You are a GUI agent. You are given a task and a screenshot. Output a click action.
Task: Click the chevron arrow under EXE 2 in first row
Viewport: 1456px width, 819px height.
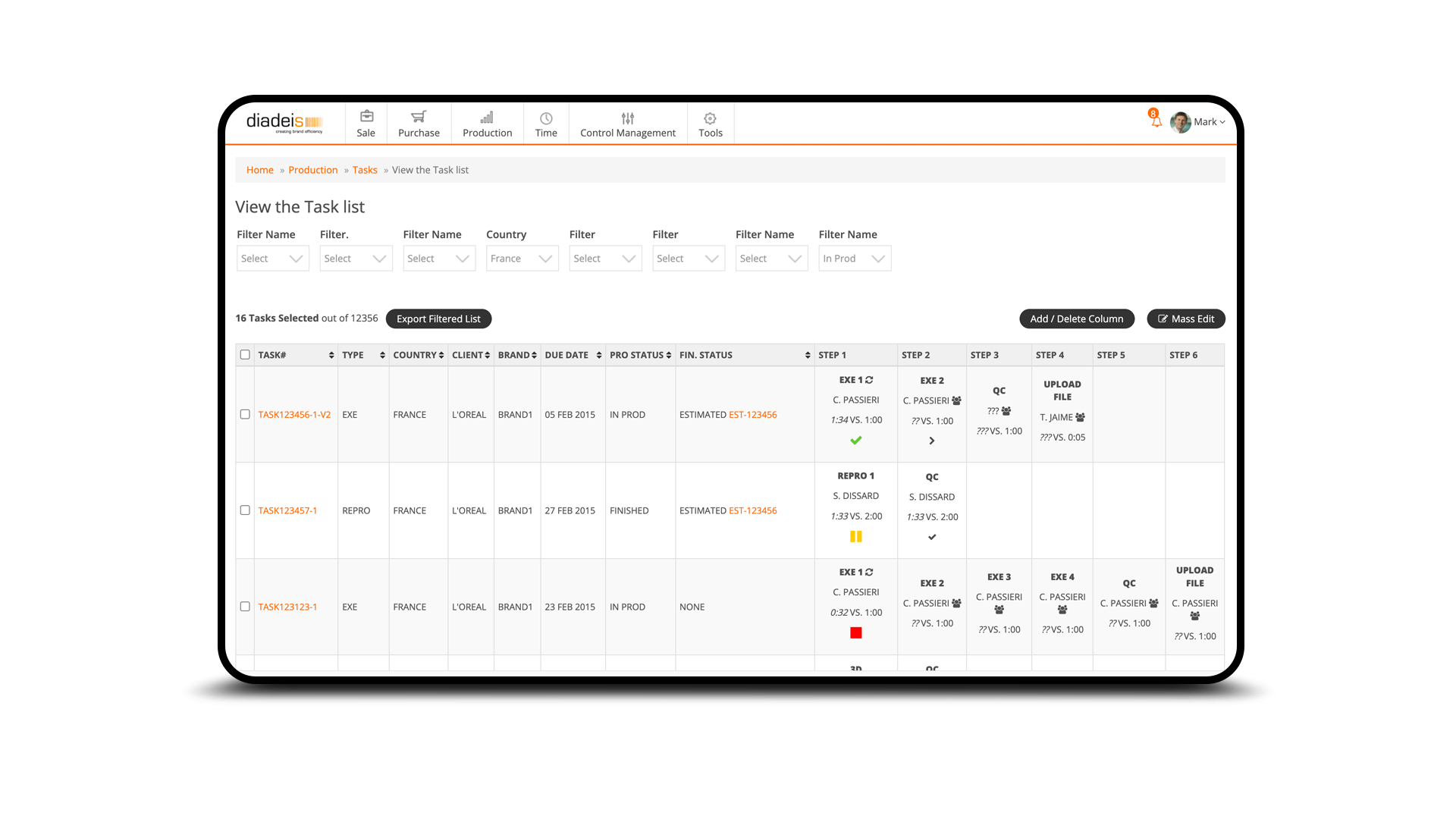tap(932, 441)
